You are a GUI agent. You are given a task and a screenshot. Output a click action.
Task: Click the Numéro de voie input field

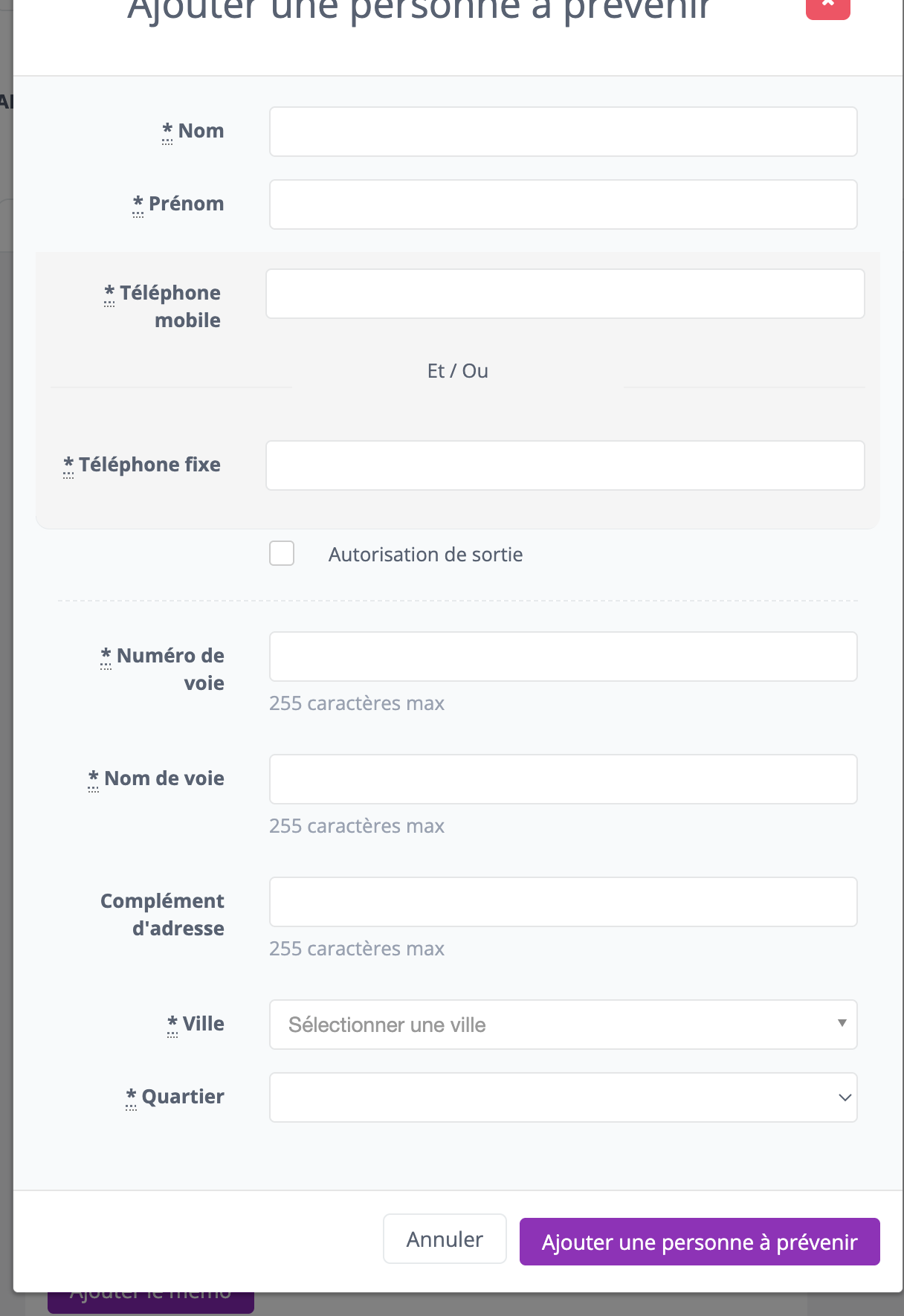[563, 657]
